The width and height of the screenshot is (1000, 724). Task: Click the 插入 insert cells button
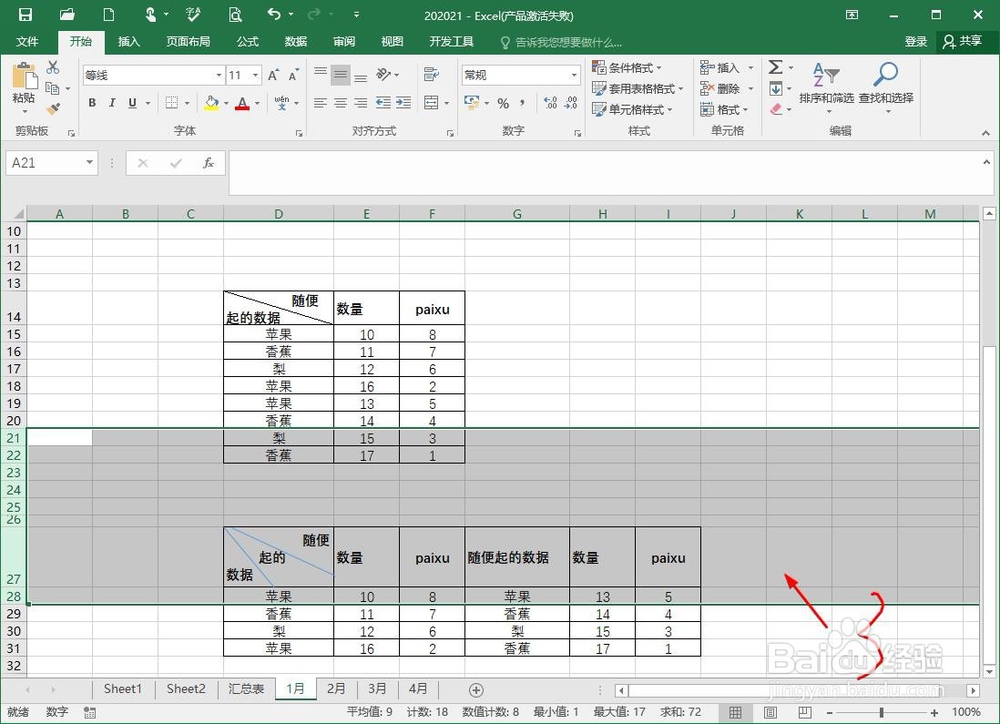[x=719, y=68]
